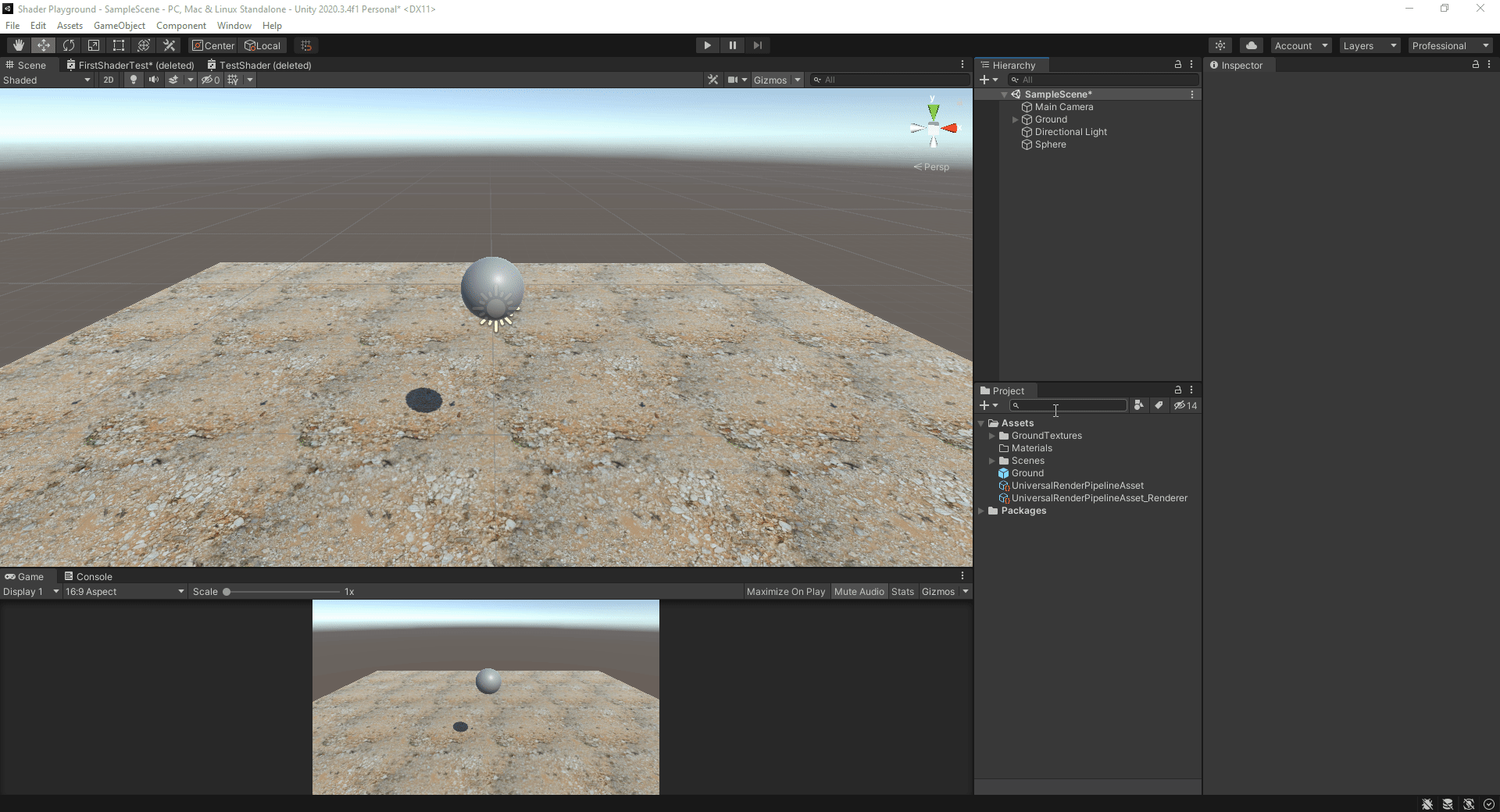Toggle scene audio speaker
Image resolution: width=1500 pixels, height=812 pixels.
154,80
